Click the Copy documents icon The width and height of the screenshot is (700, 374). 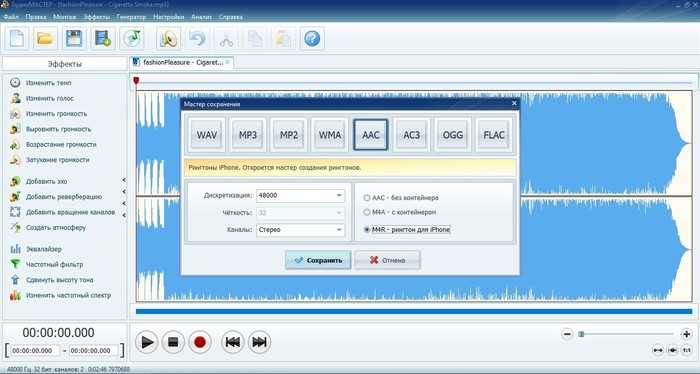[x=255, y=38]
